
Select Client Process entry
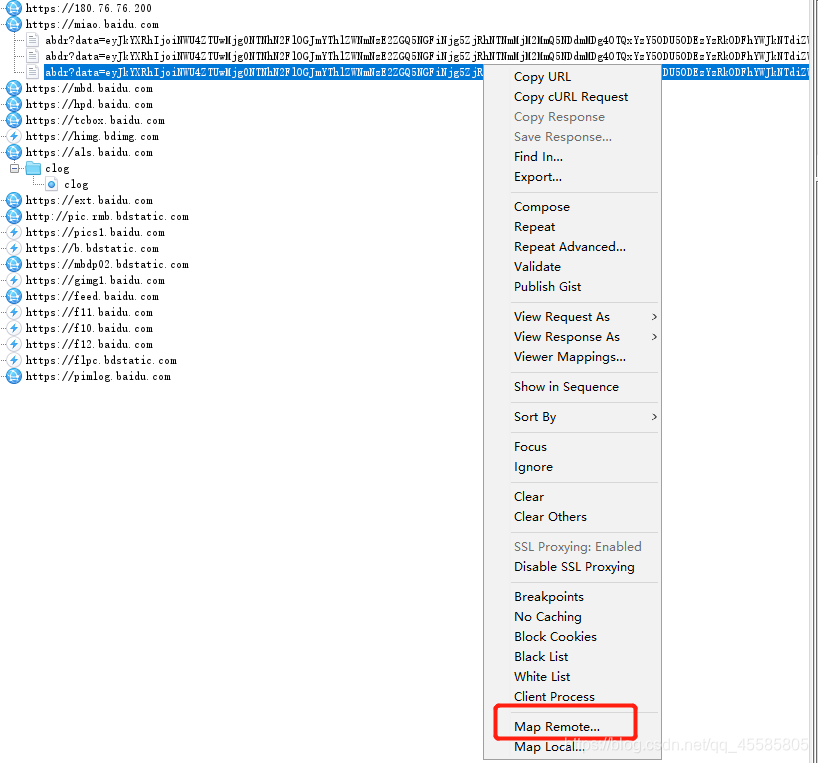point(554,696)
